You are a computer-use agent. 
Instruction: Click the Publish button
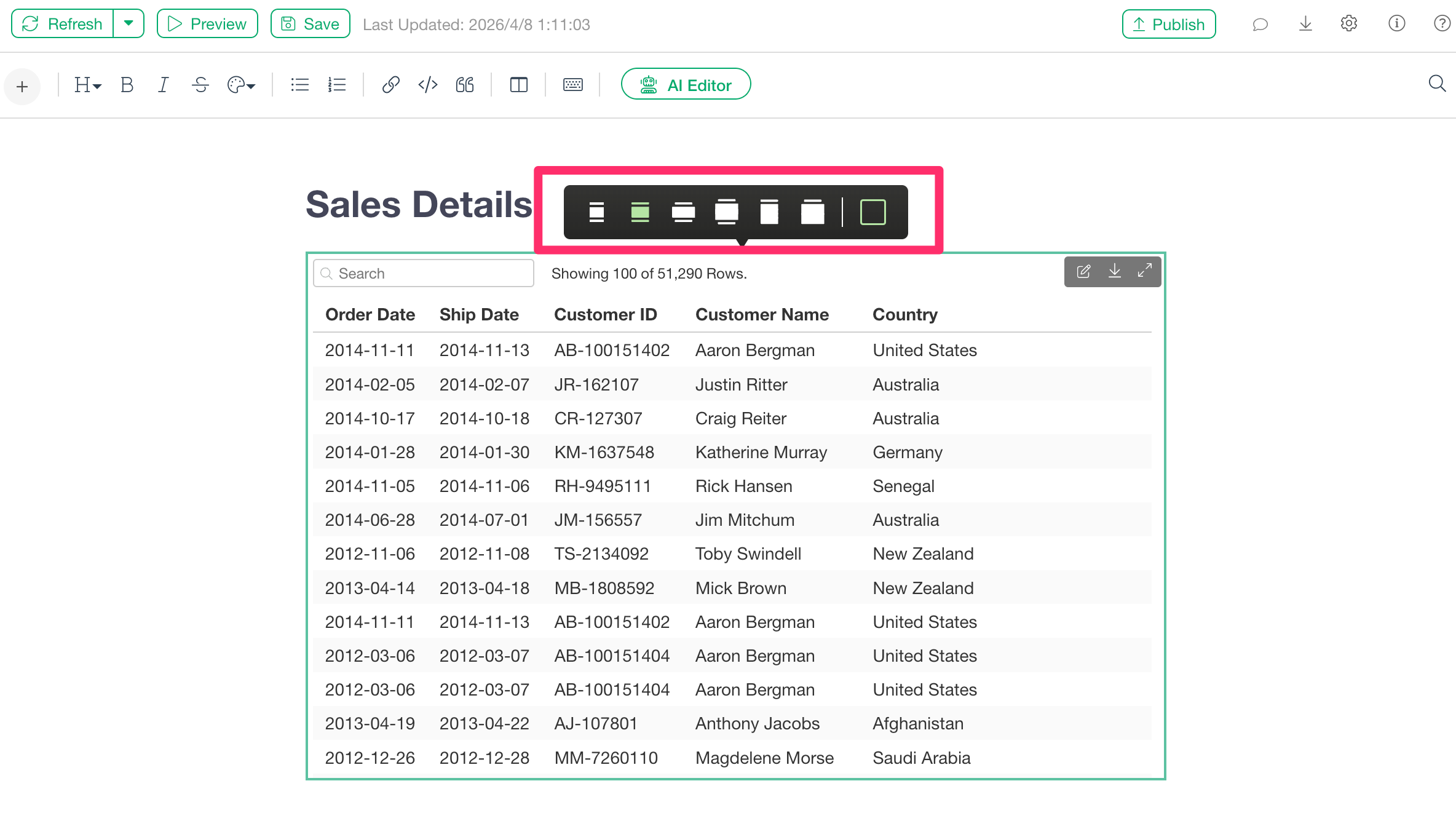[1168, 25]
